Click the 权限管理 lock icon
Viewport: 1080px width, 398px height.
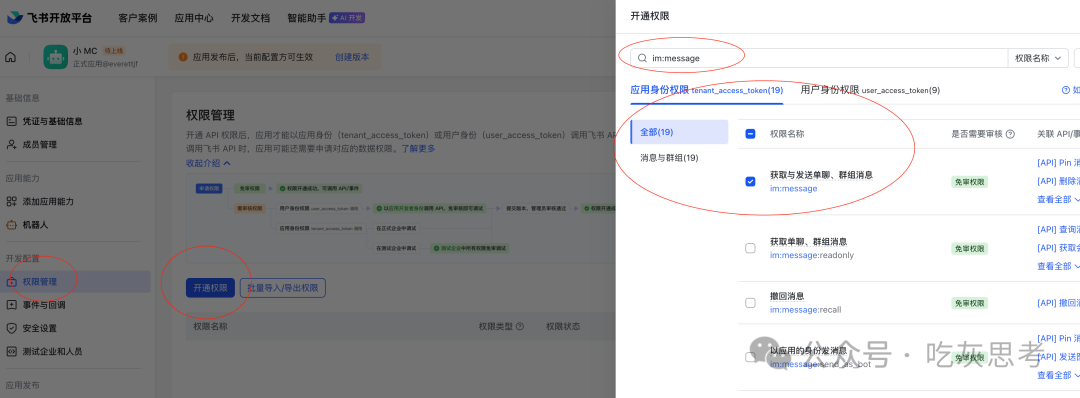point(11,282)
